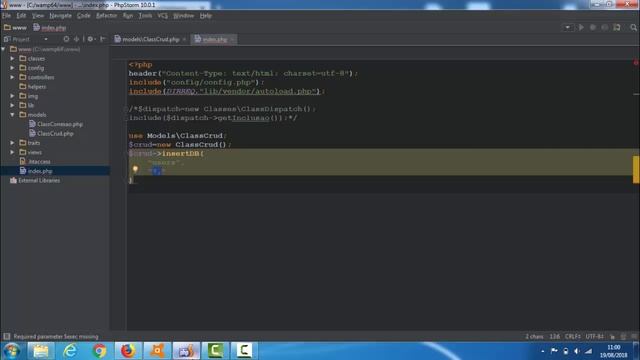
Task: Click the UTF-8 encoding selector
Action: [x=595, y=336]
